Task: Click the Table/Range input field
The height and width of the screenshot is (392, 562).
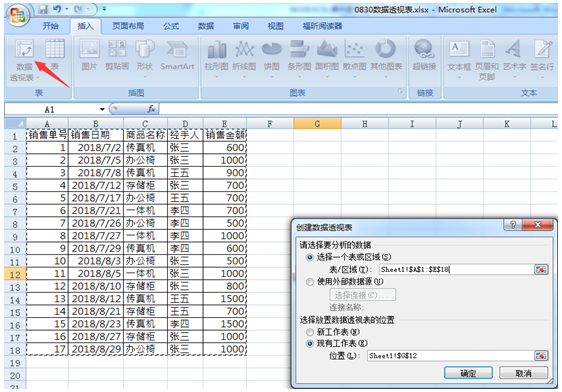Action: point(456,269)
